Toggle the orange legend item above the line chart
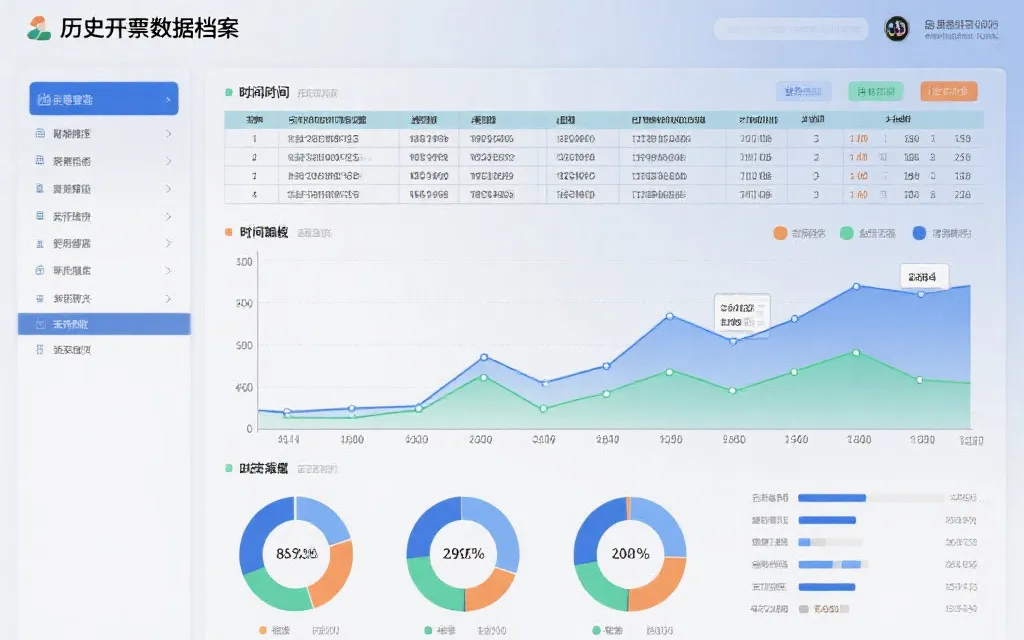 [x=782, y=231]
